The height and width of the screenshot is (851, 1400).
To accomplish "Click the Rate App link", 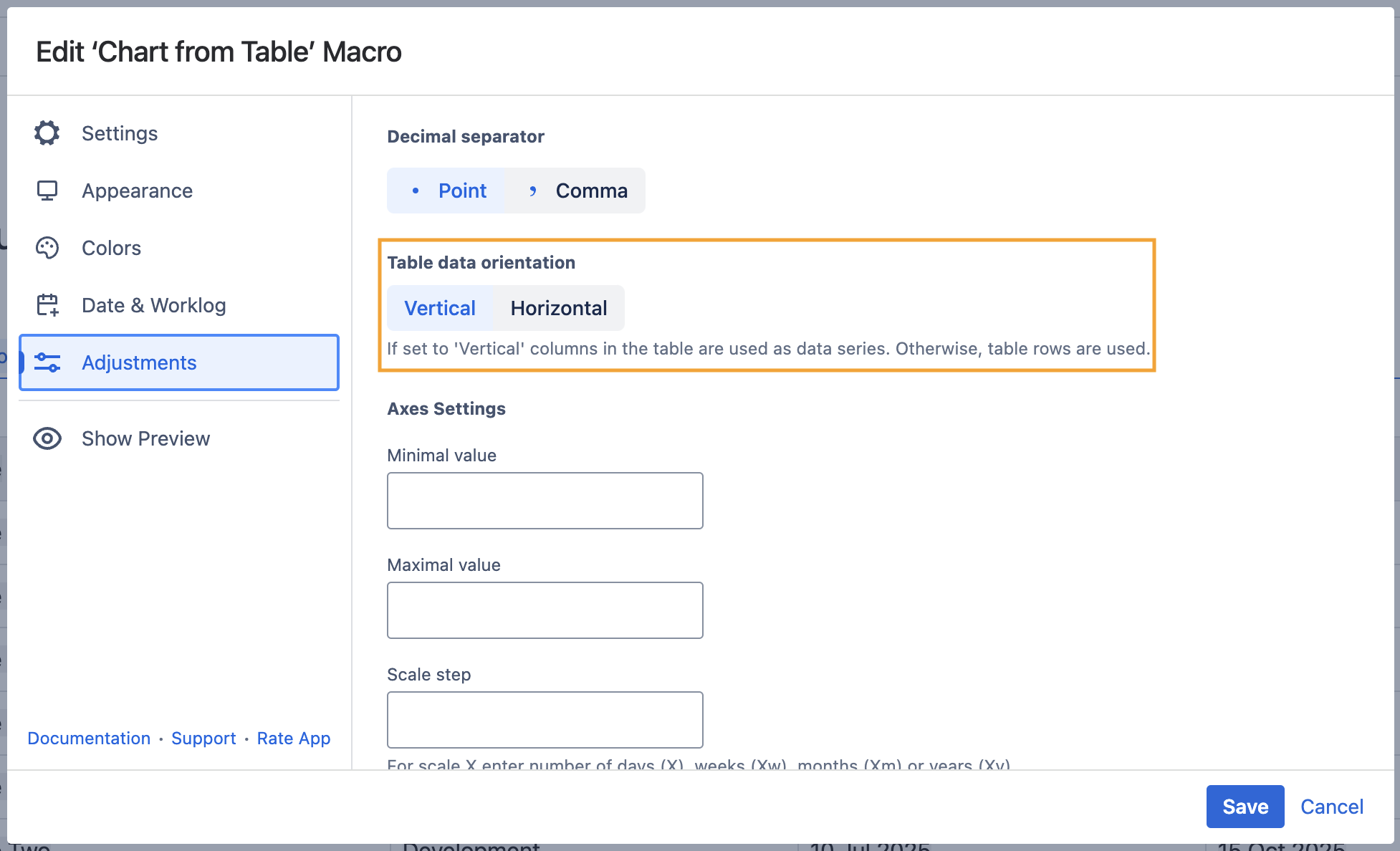I will point(294,738).
